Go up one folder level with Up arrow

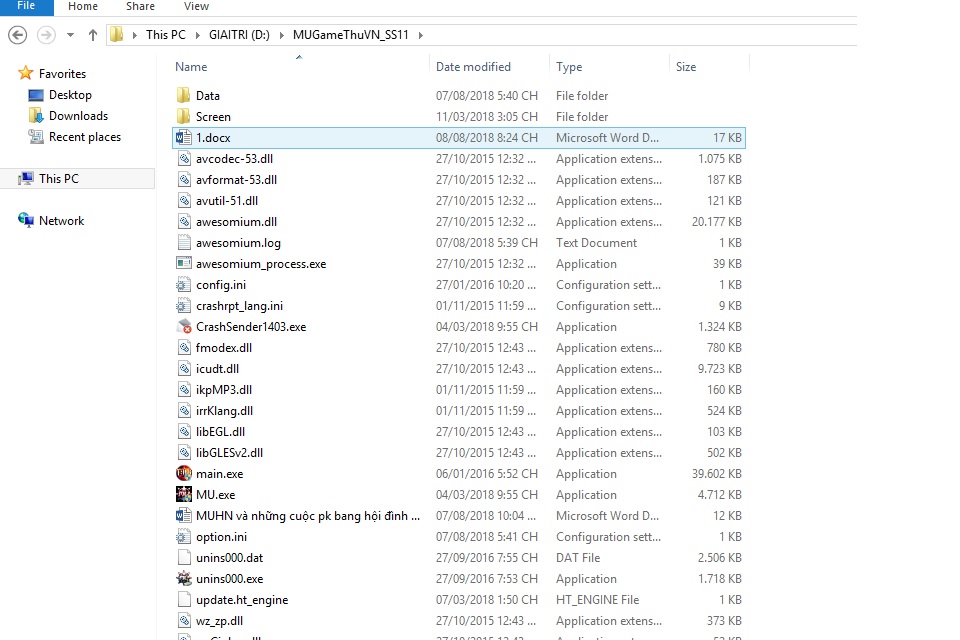(x=93, y=35)
